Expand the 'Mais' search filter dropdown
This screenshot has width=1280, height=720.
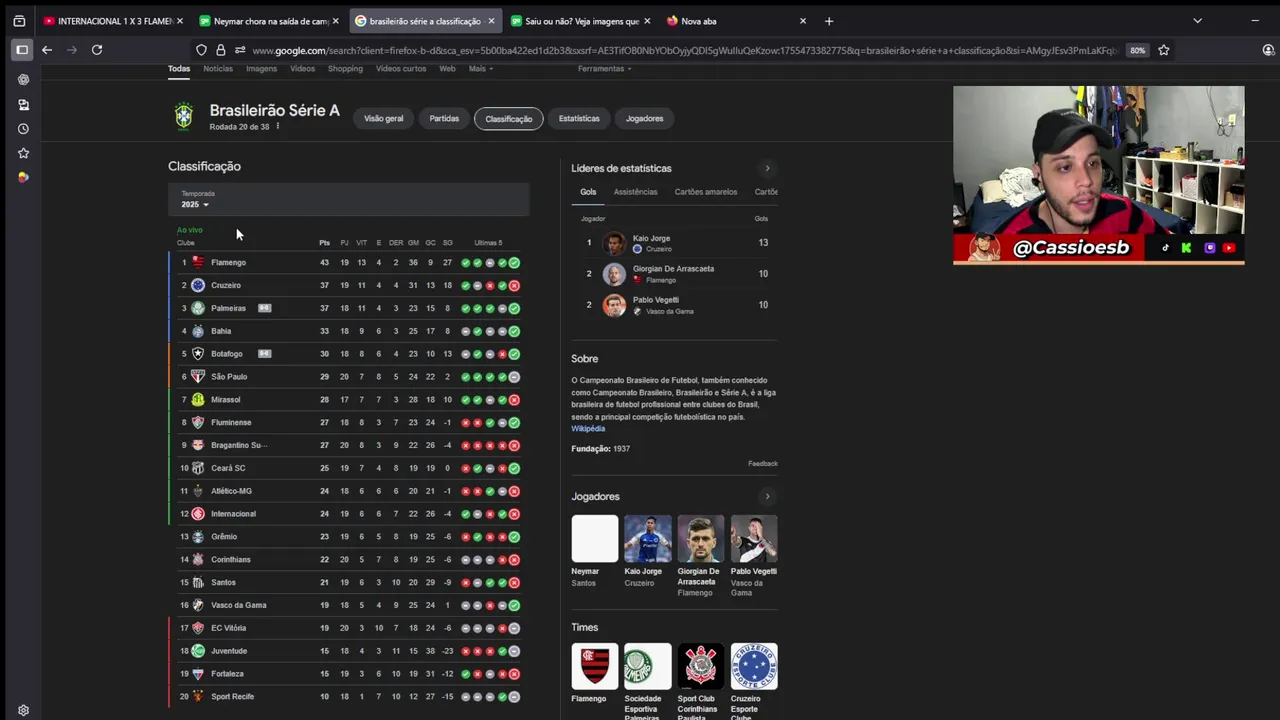[x=481, y=69]
